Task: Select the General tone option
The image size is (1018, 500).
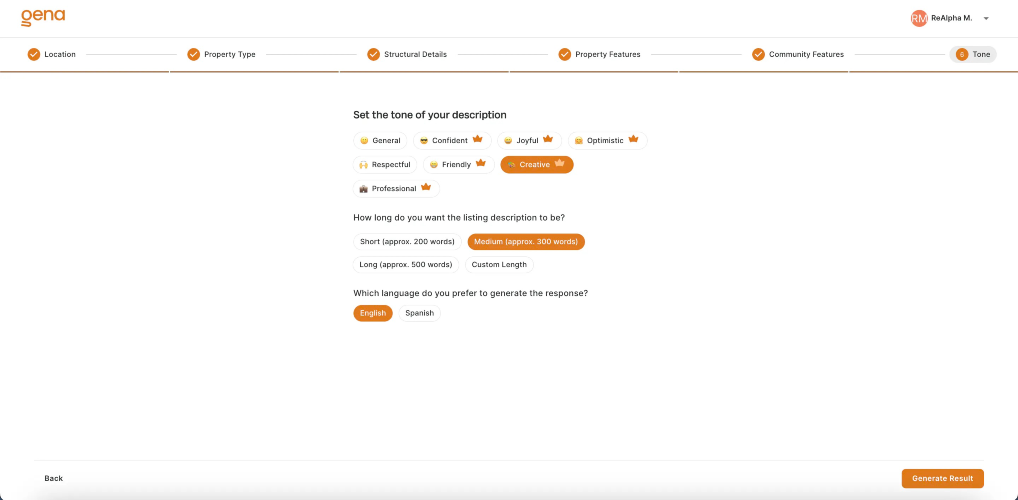Action: pyautogui.click(x=380, y=141)
